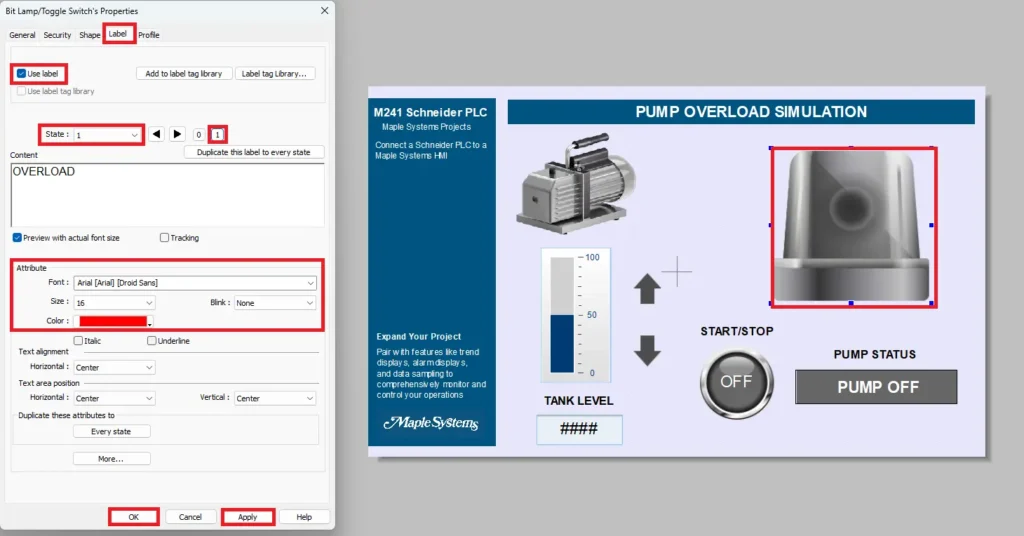This screenshot has width=1024, height=536.
Task: Open the font Size dropdown
Action: (x=114, y=303)
